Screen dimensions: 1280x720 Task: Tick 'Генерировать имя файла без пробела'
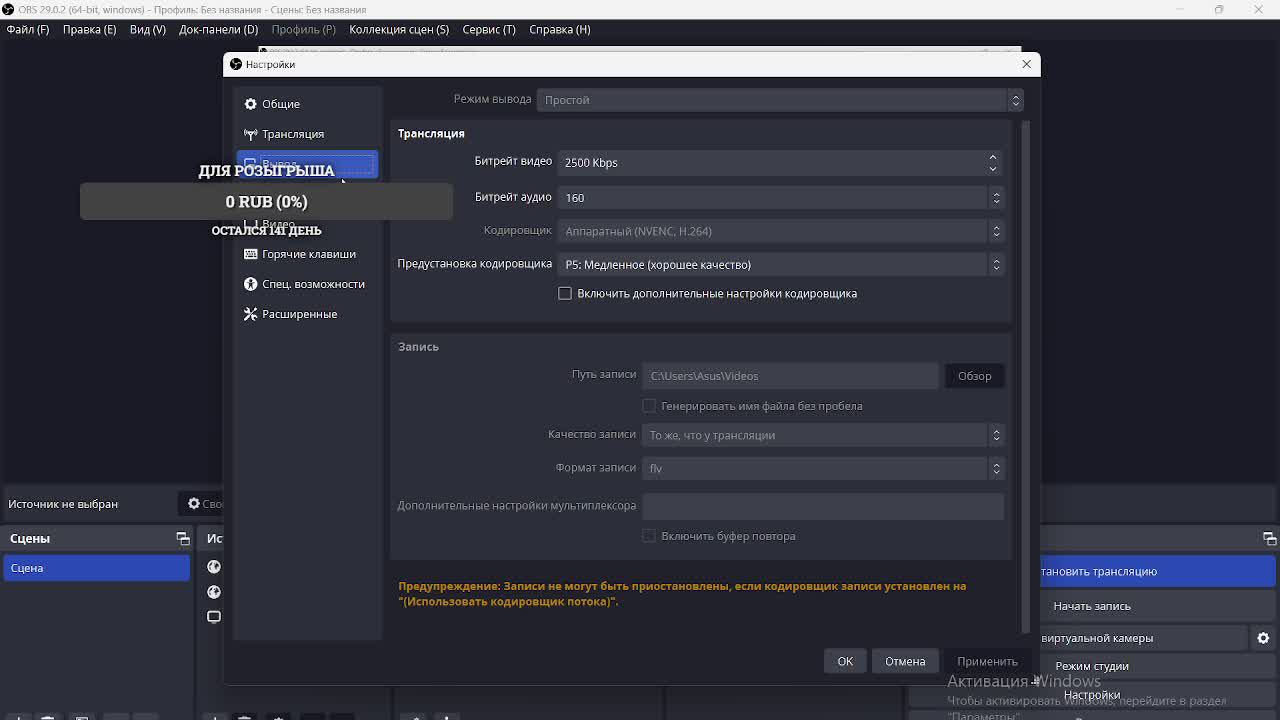649,406
